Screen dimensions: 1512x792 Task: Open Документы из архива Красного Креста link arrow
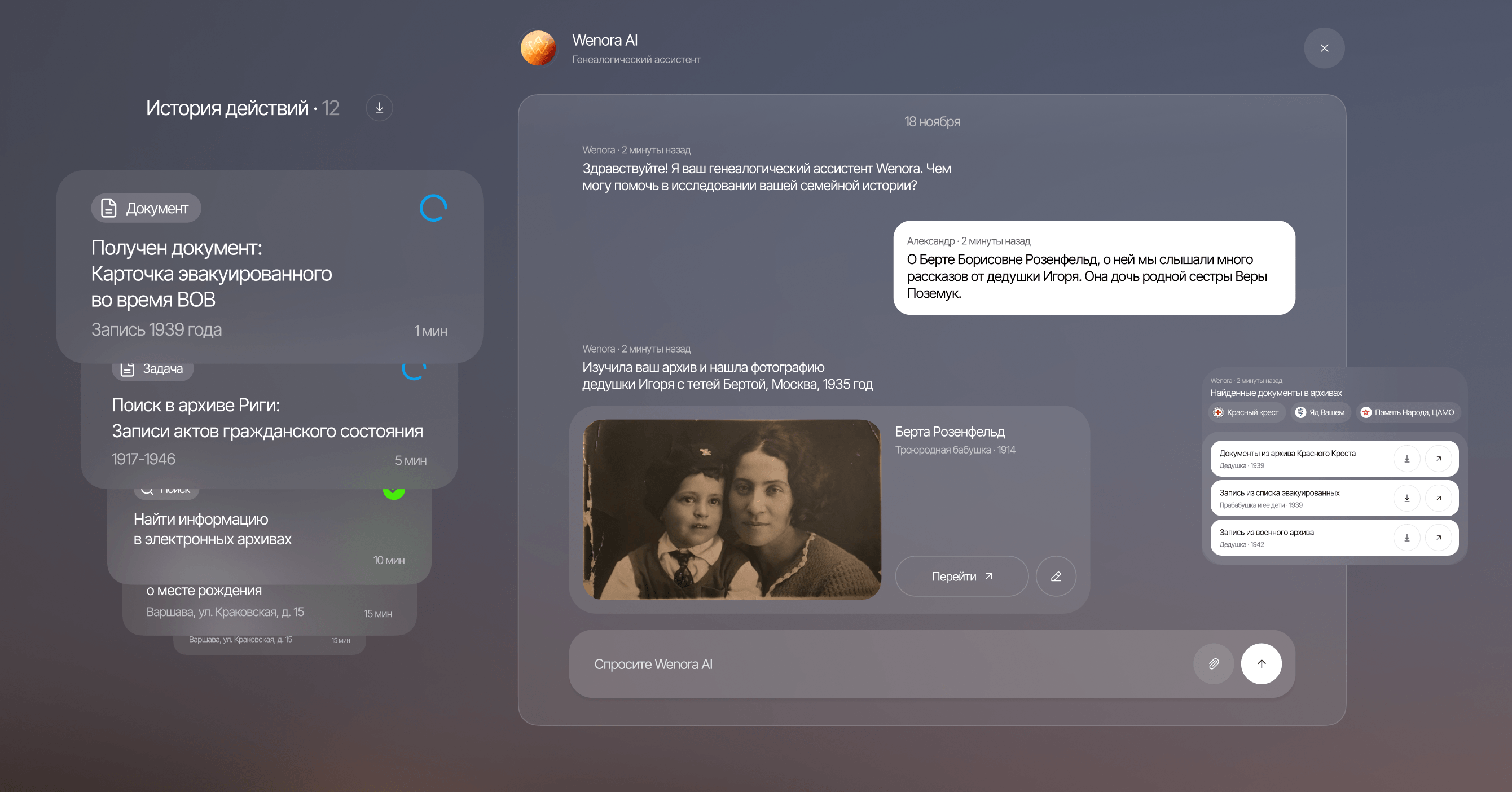click(x=1438, y=459)
